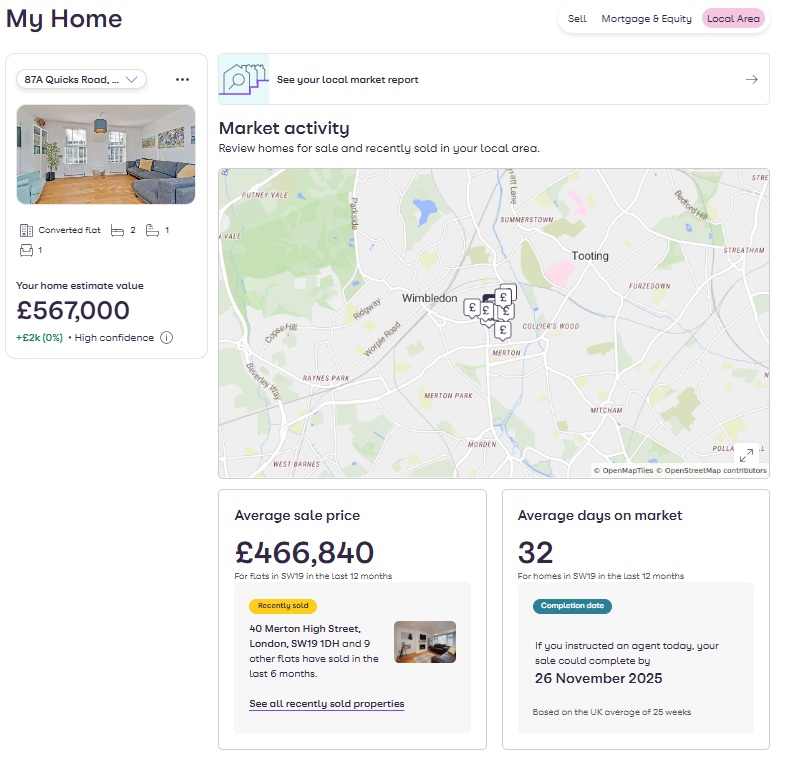Viewport: 793px width, 771px height.
Task: Click the OpenMapTiles attribution link
Action: coord(623,470)
